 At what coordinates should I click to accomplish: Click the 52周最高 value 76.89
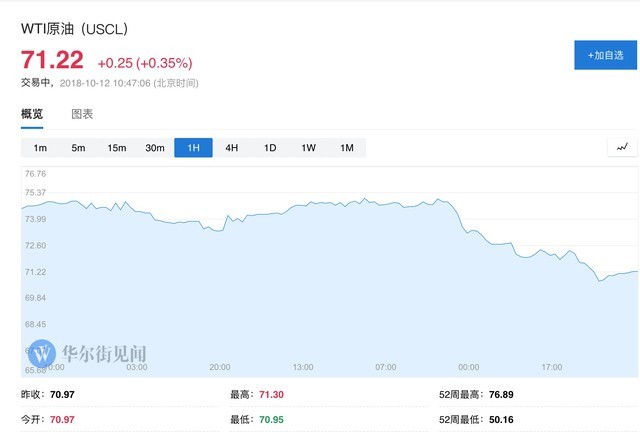click(501, 394)
